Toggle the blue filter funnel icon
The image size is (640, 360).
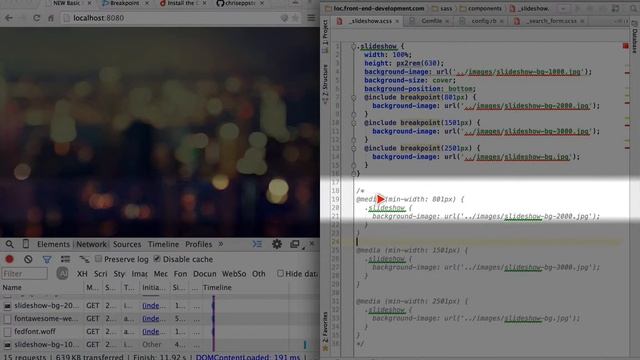click(x=47, y=259)
